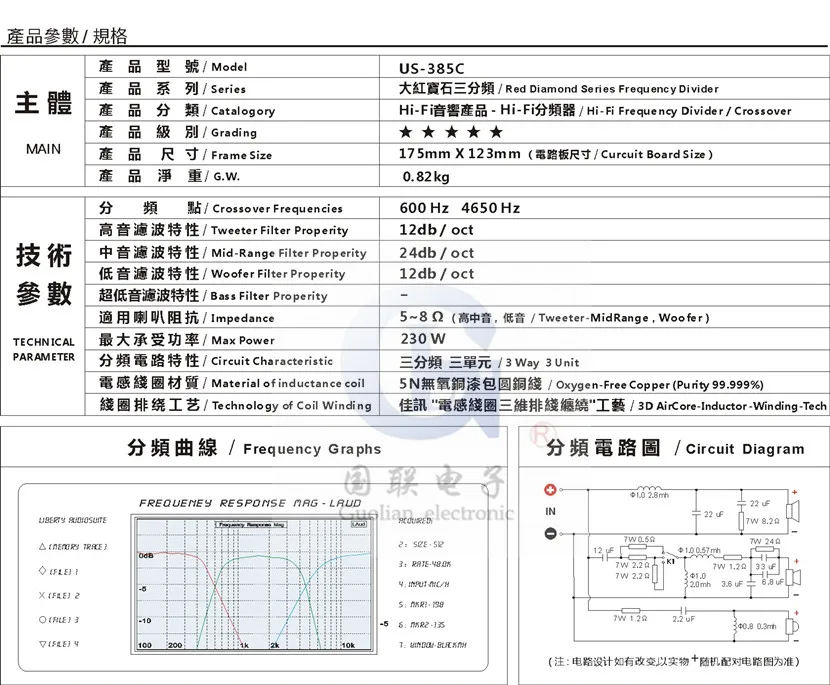
Task: Select the 600 Hz 4650 Hz crossover value
Action: click(459, 208)
